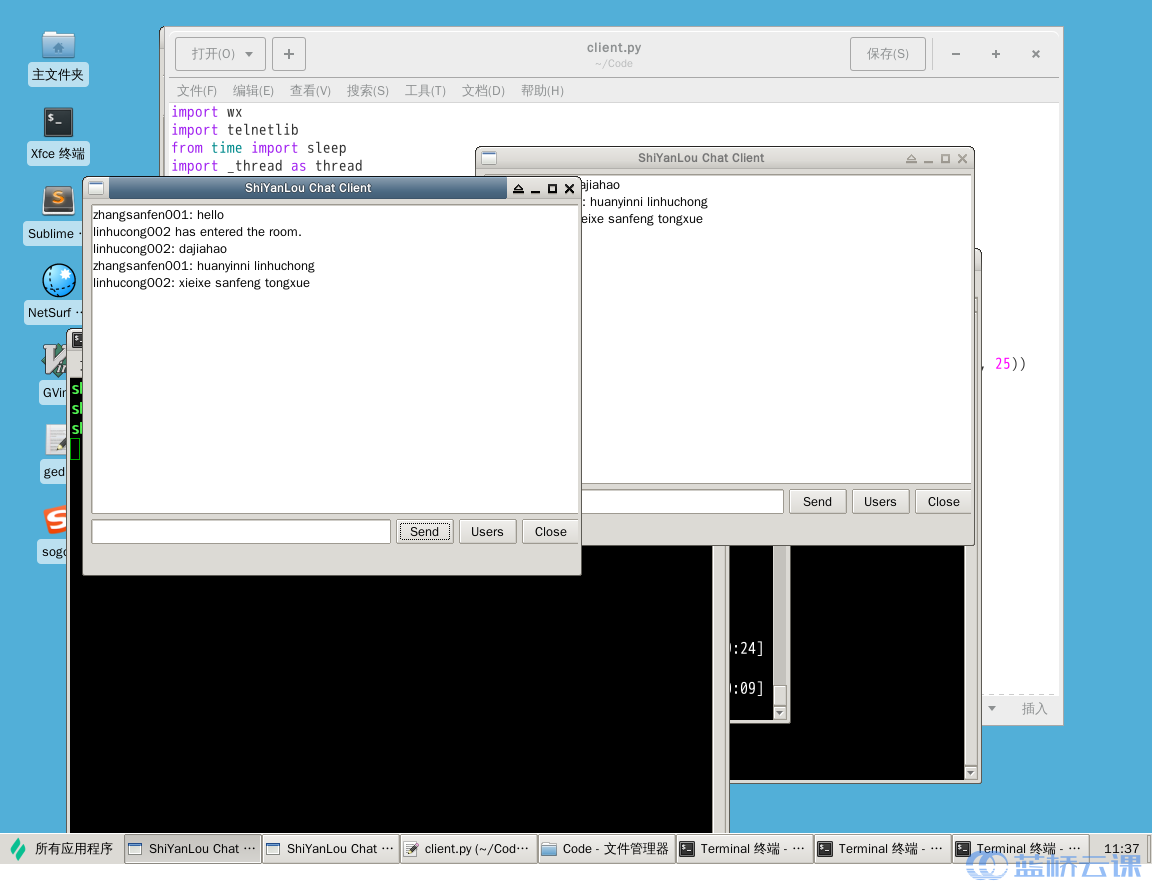Open the 文件(F) menu in gedit
This screenshot has width=1152, height=896.
coord(196,91)
